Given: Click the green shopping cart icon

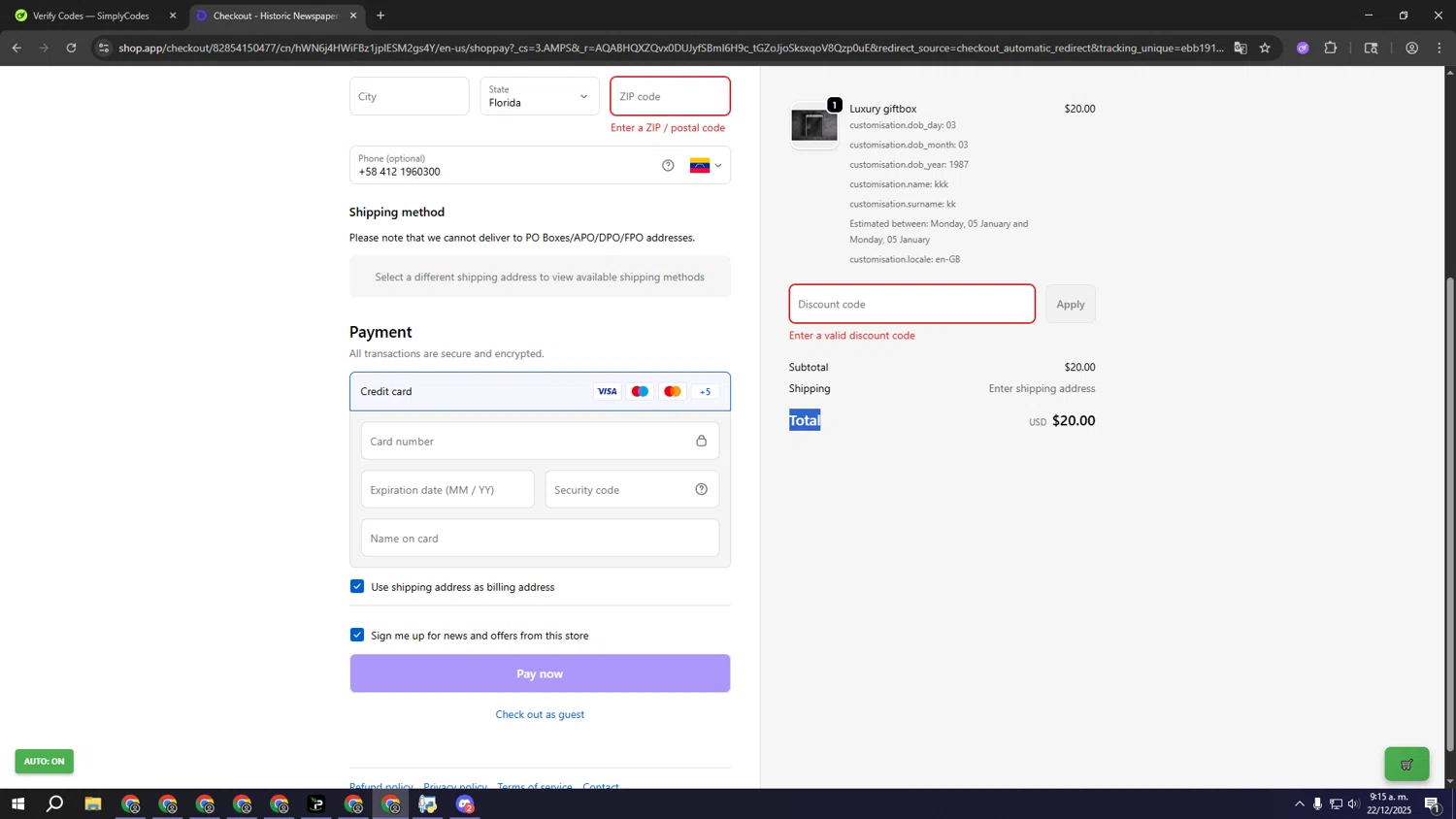Looking at the screenshot, I should click(x=1406, y=764).
